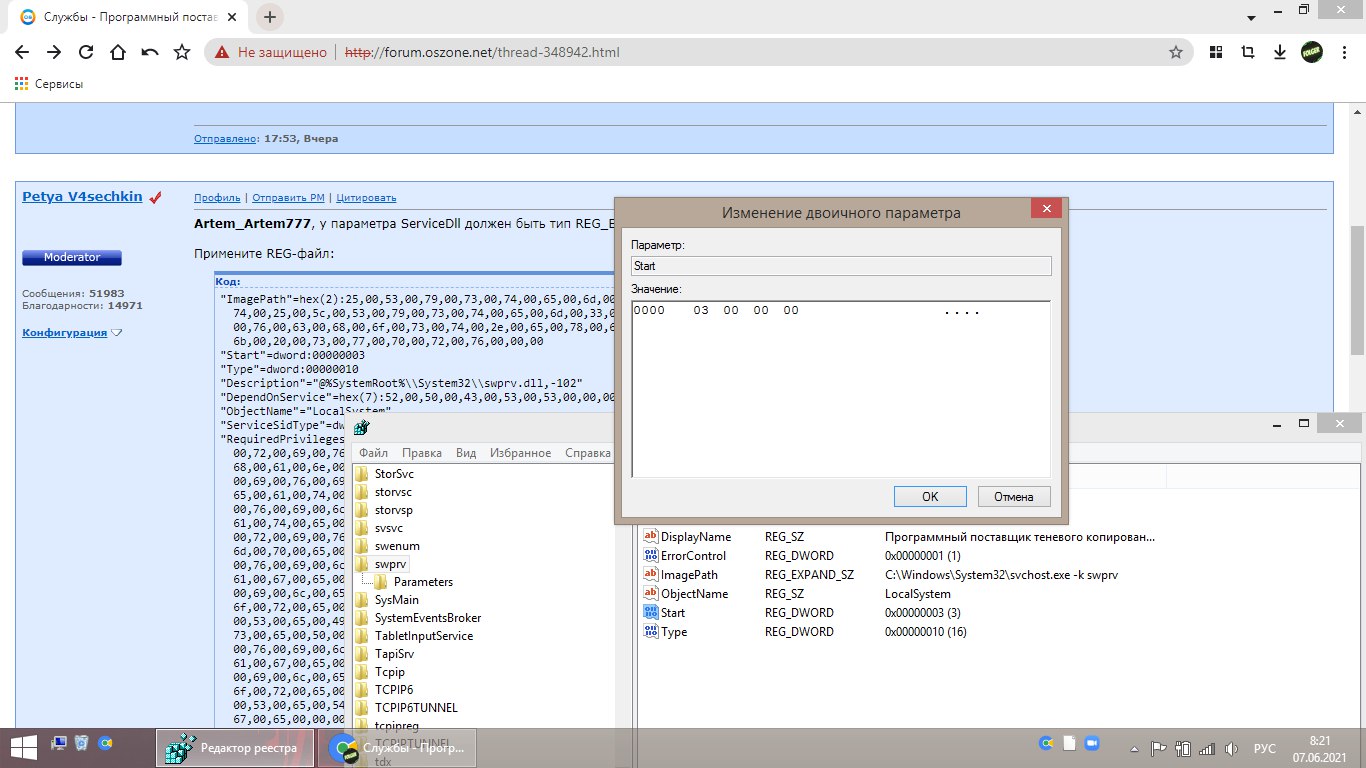Viewport: 1366px width, 768px height.
Task: Open the Правка menu in registry editor
Action: (422, 453)
